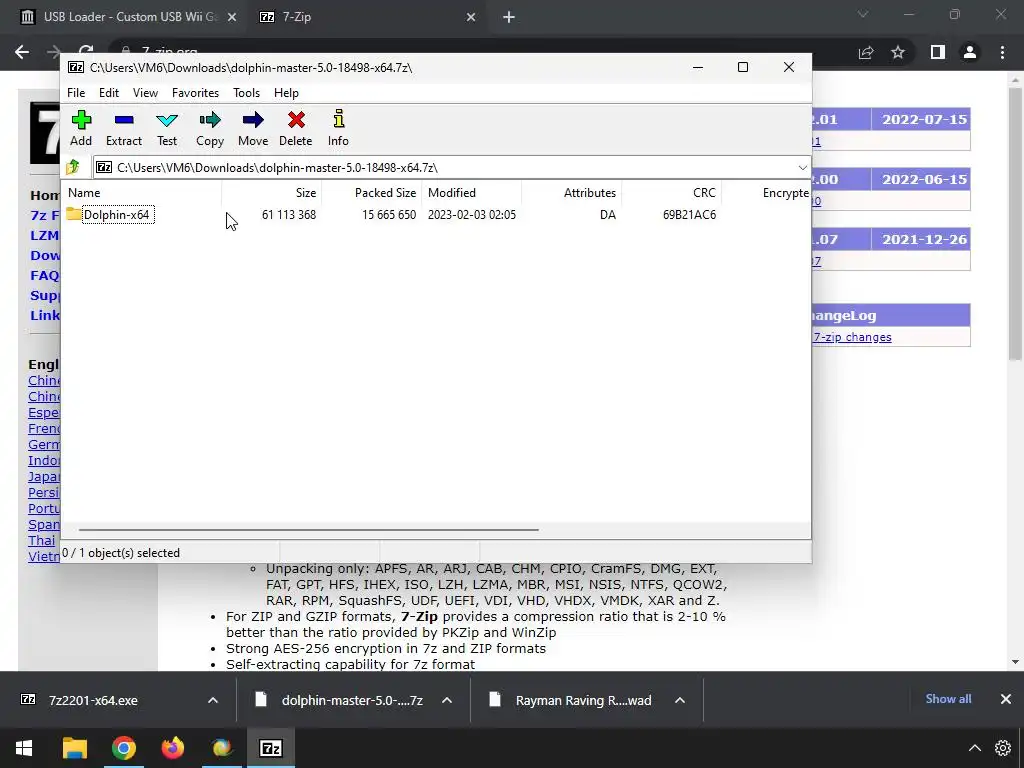Viewport: 1024px width, 768px height.
Task: Click packed size 15 665 650
Action: 389,215
